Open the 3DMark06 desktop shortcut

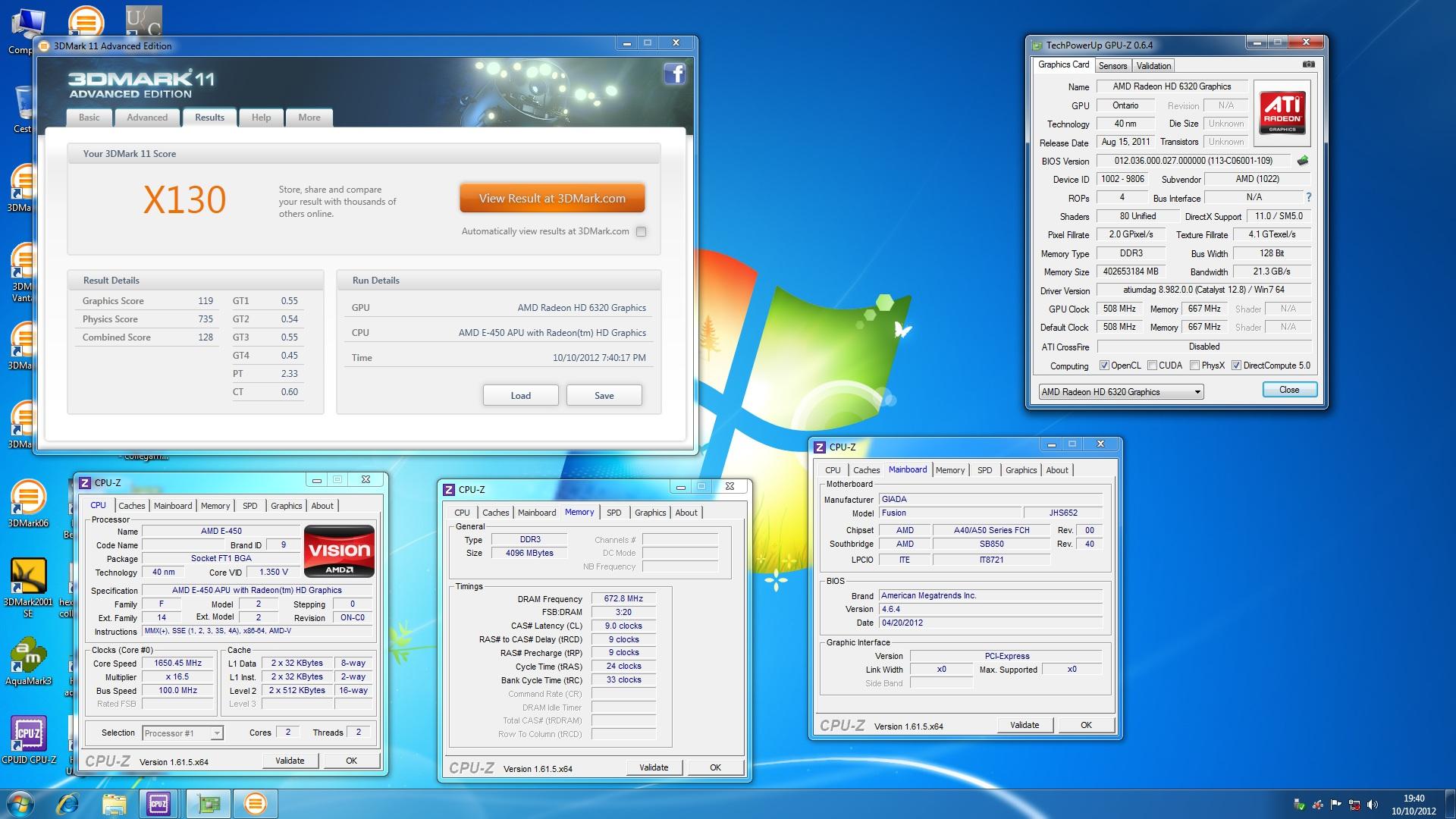click(28, 504)
